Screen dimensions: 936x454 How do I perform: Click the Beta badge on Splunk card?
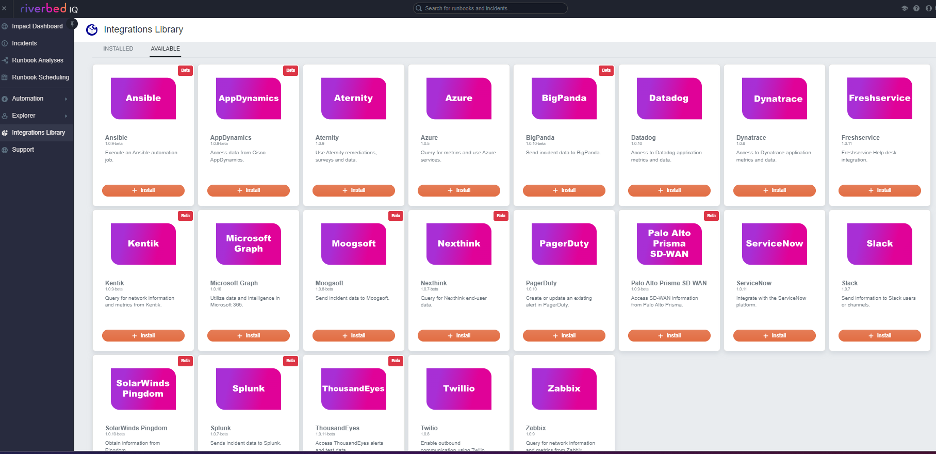pos(290,361)
